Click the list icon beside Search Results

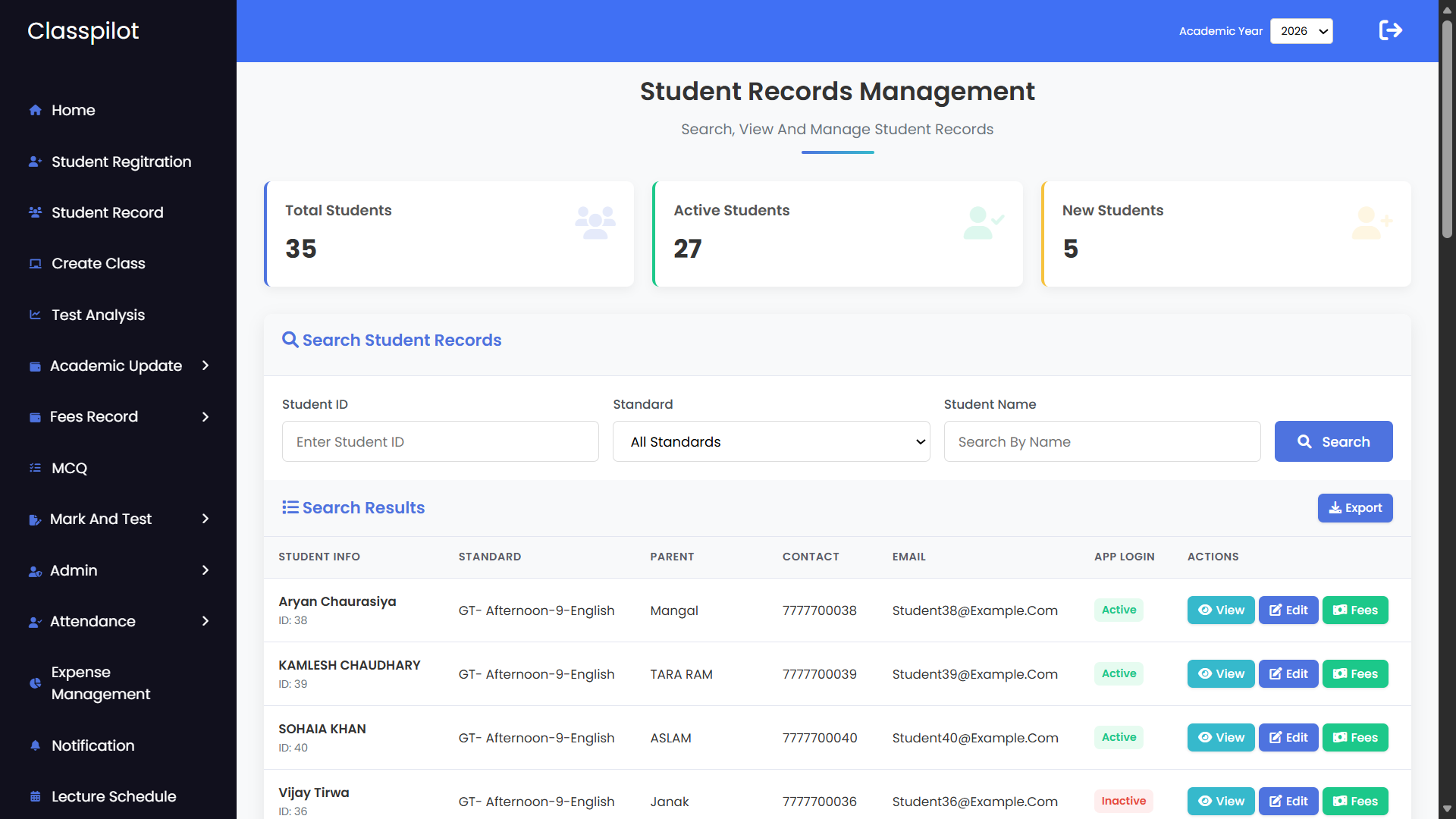click(290, 507)
